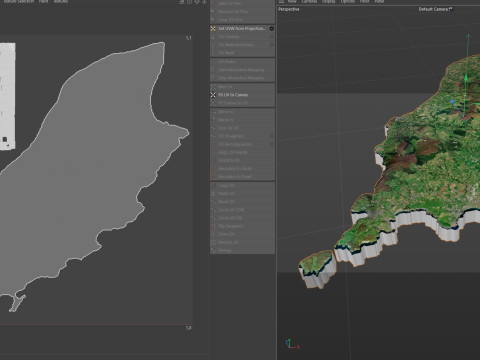Click Stop Interactive Mapping
Image resolution: width=480 pixels, height=360 pixels.
tap(242, 78)
